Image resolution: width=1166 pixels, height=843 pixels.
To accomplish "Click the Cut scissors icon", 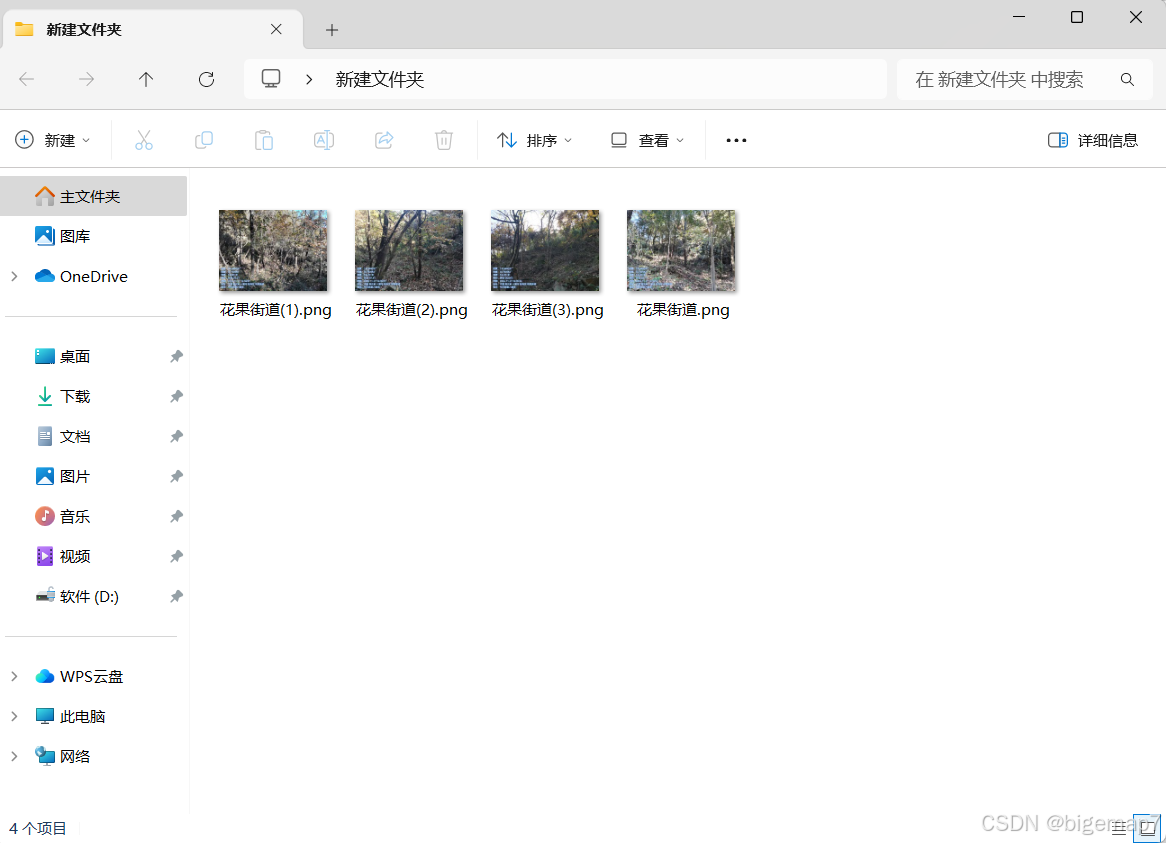I will pyautogui.click(x=144, y=140).
